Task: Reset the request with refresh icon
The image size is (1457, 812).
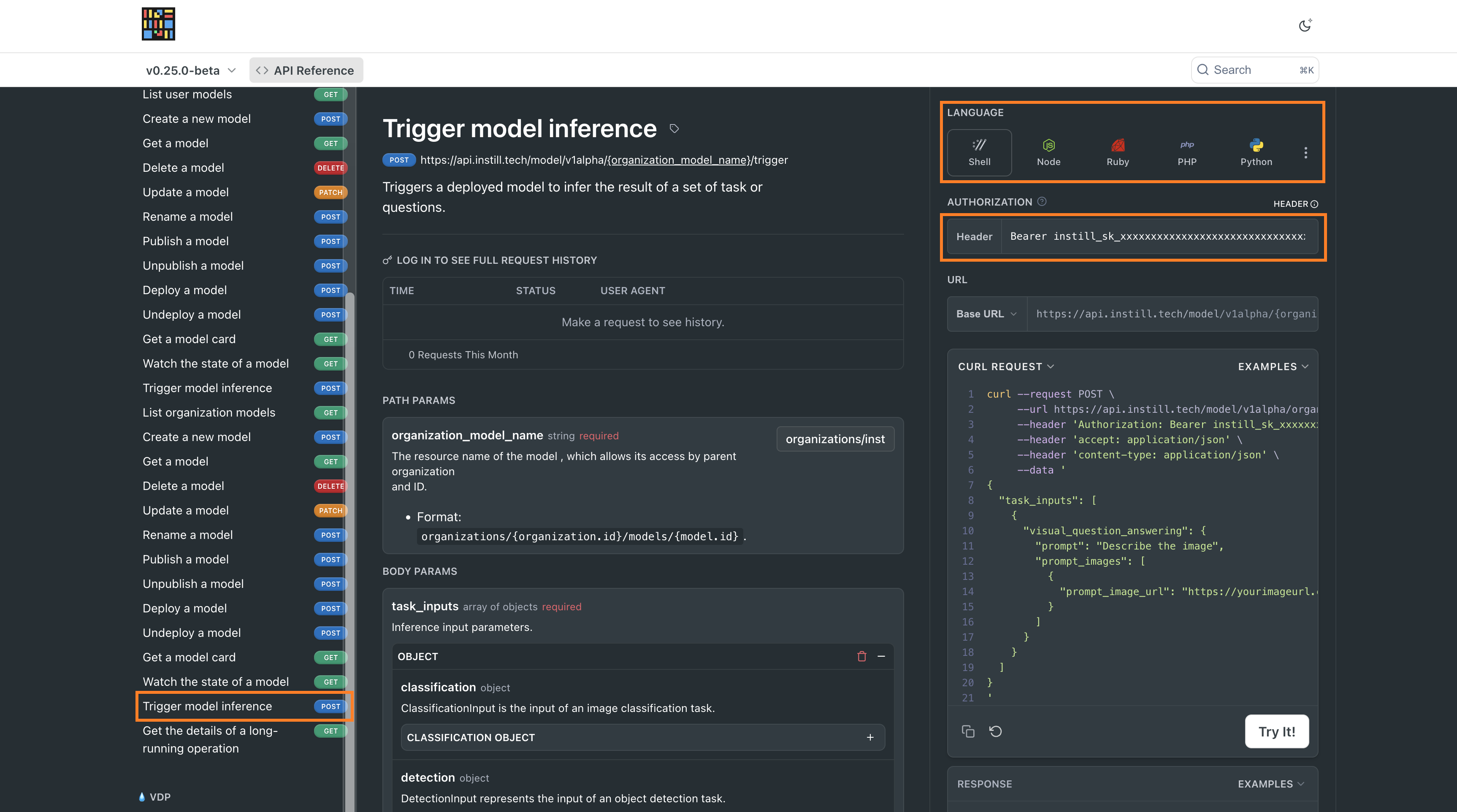Action: tap(996, 731)
